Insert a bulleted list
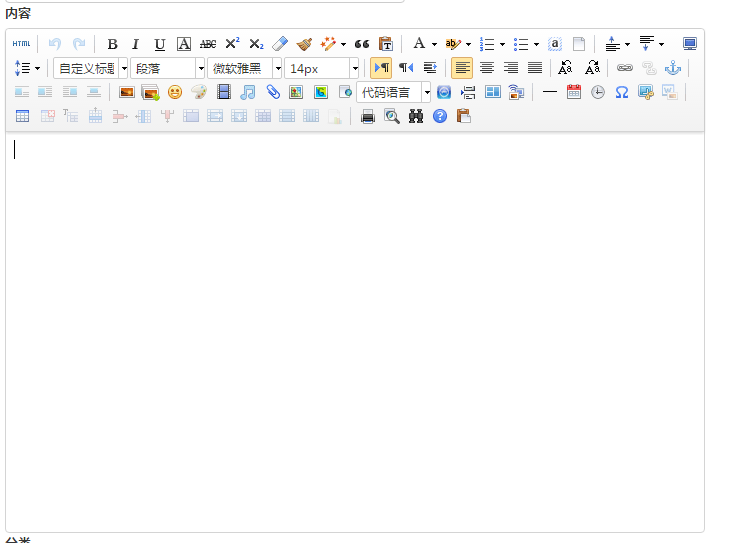 point(521,44)
